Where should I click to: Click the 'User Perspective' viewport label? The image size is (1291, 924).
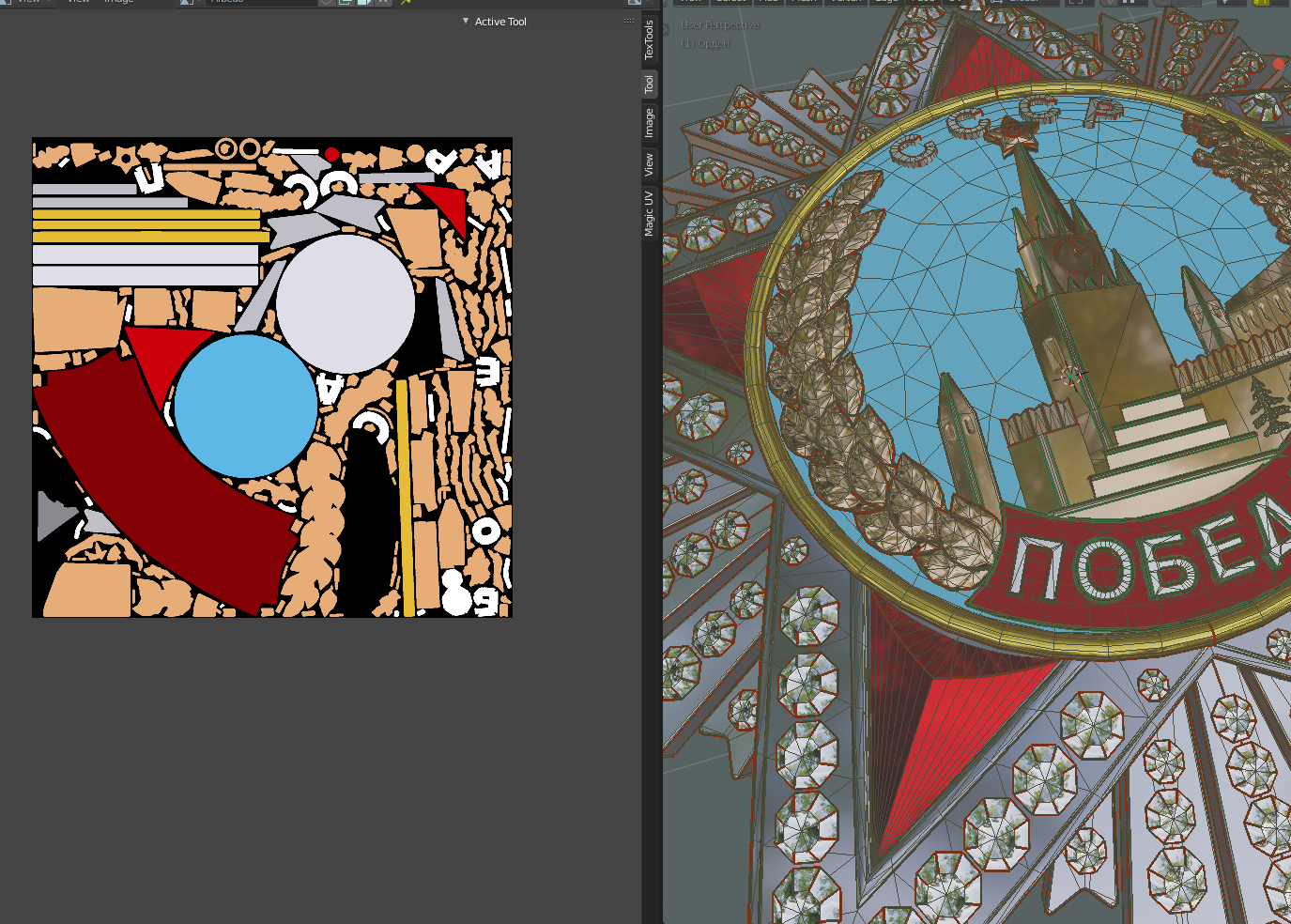pos(720,24)
